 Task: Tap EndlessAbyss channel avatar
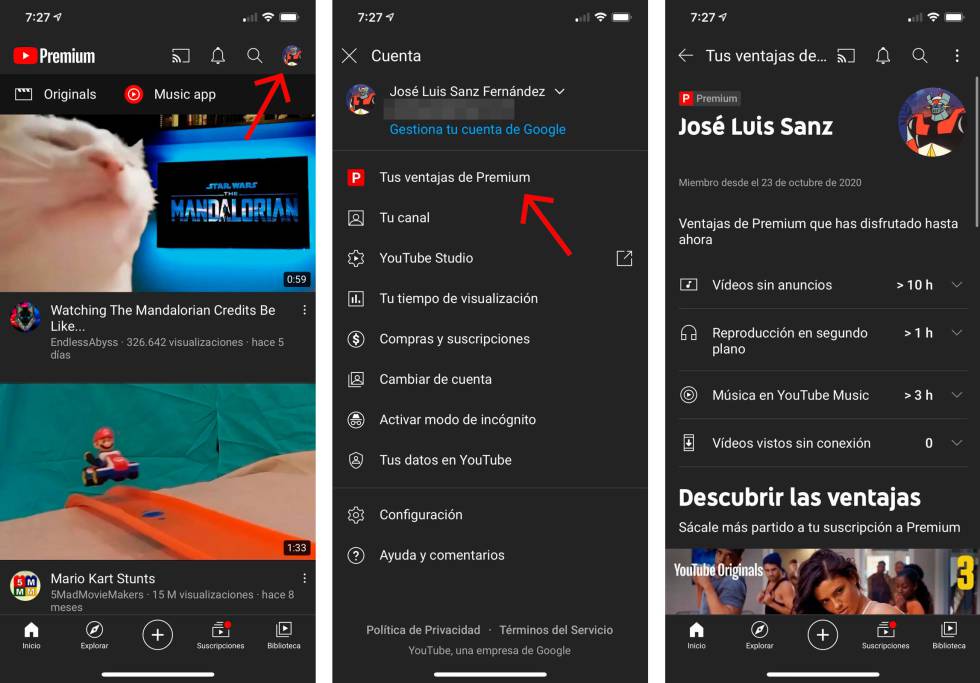25,317
